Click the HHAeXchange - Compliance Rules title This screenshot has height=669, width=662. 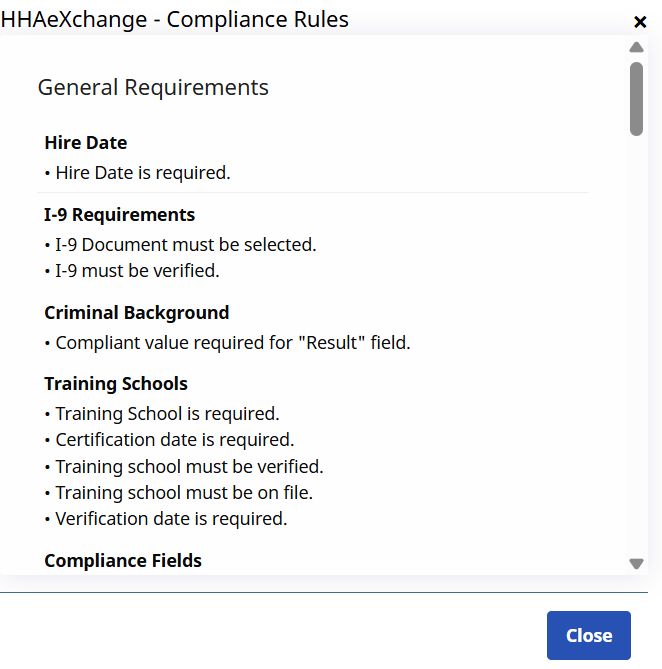click(x=175, y=19)
